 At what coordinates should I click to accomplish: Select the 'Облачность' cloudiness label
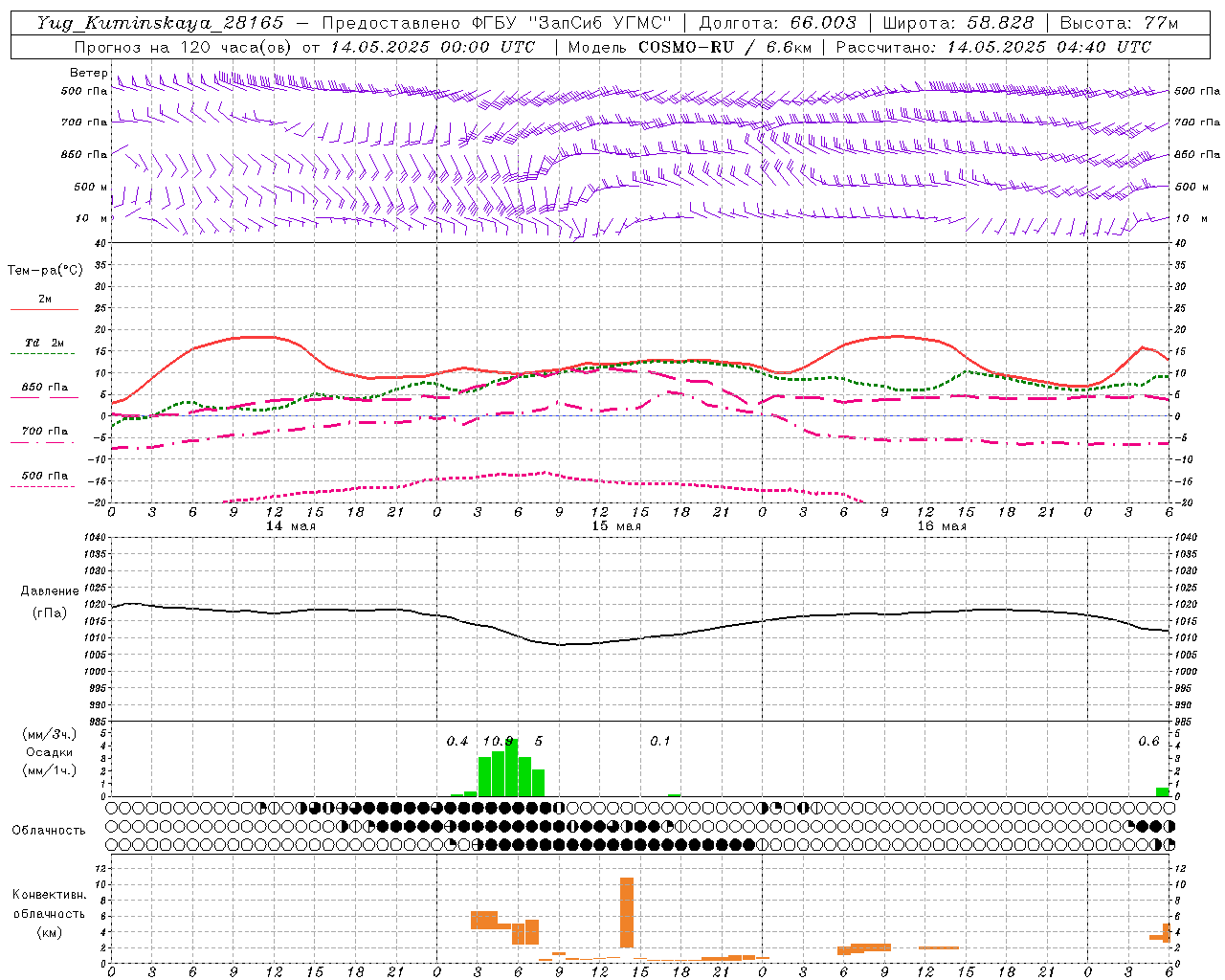point(49,831)
